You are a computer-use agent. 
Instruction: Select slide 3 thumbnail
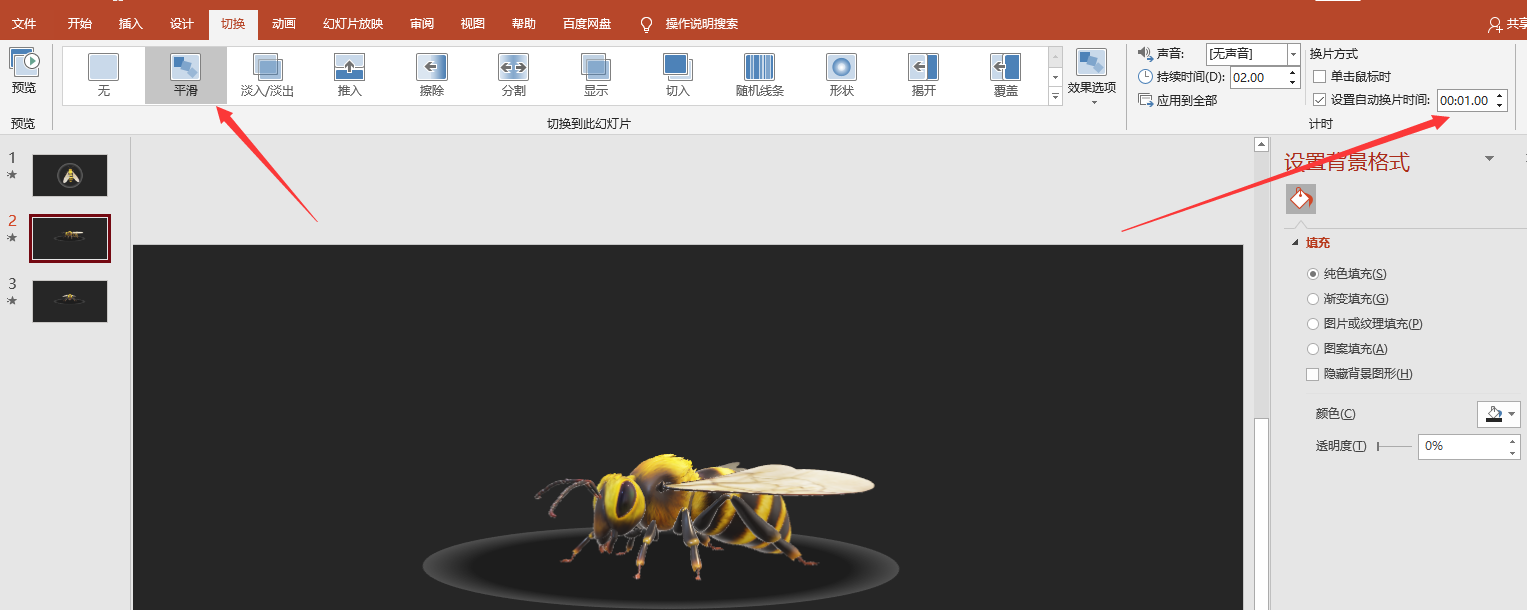click(70, 301)
